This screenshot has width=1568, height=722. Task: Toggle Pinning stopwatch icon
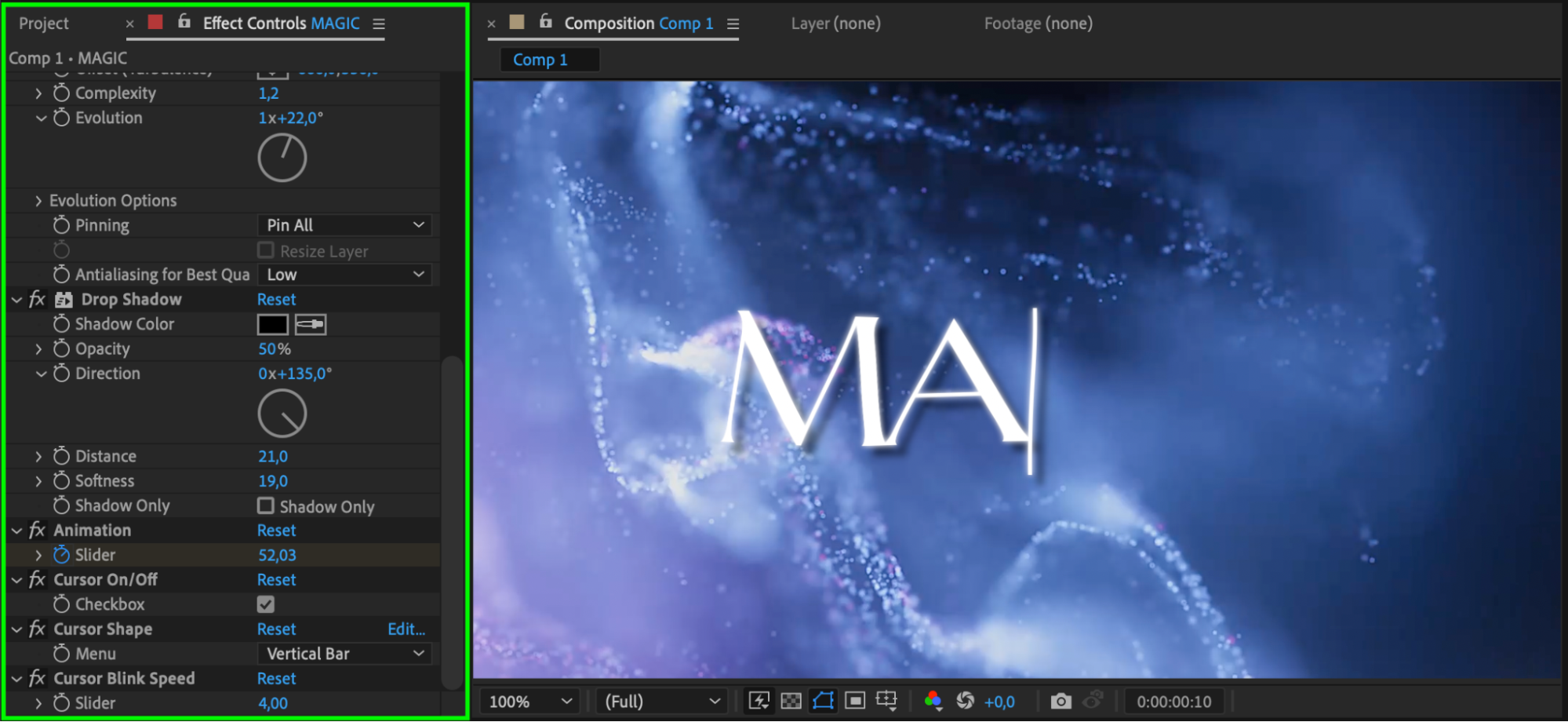pos(61,225)
